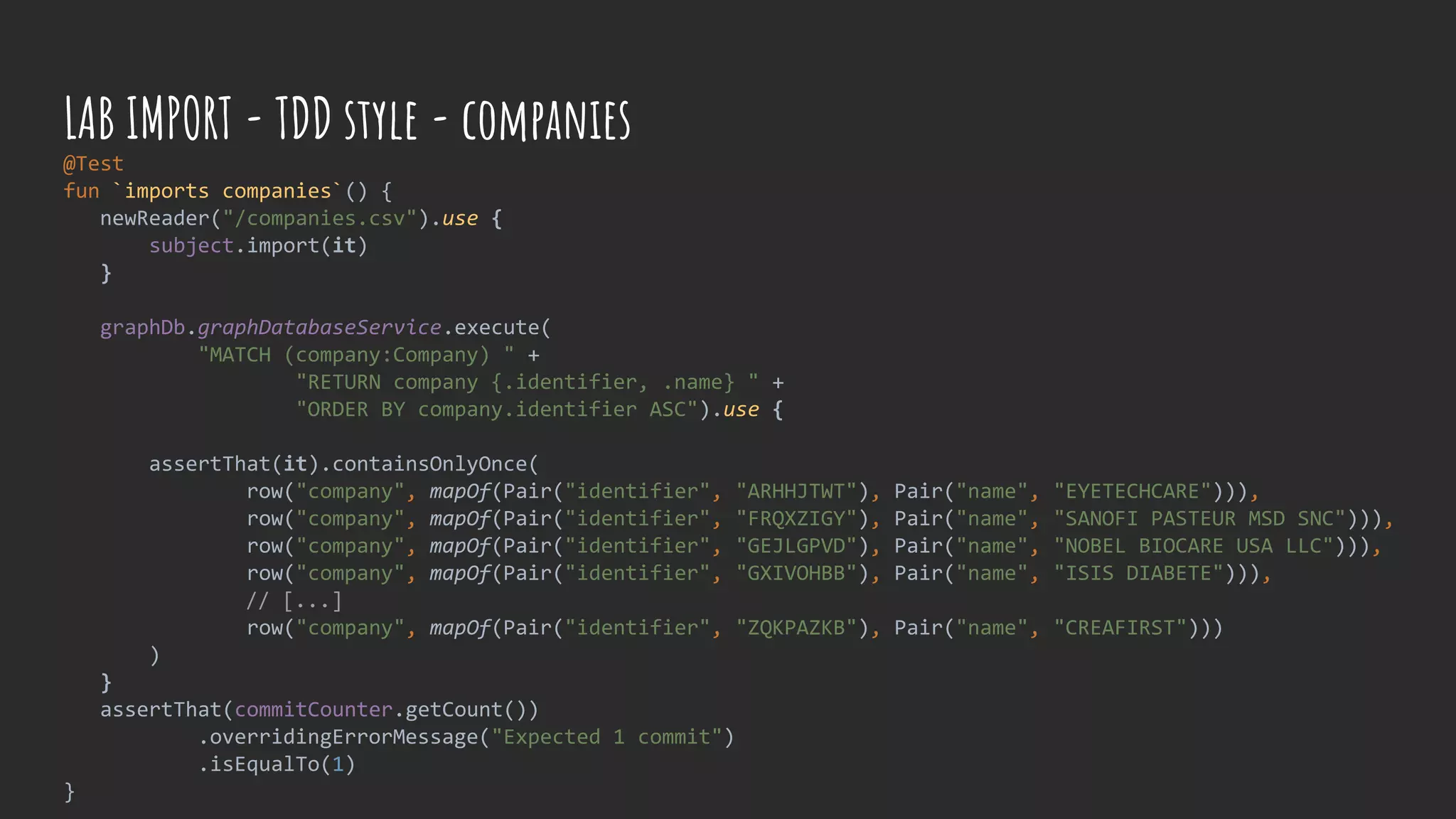
Task: Click the "ORDER BY company.identifier ASC" string
Action: [x=497, y=409]
